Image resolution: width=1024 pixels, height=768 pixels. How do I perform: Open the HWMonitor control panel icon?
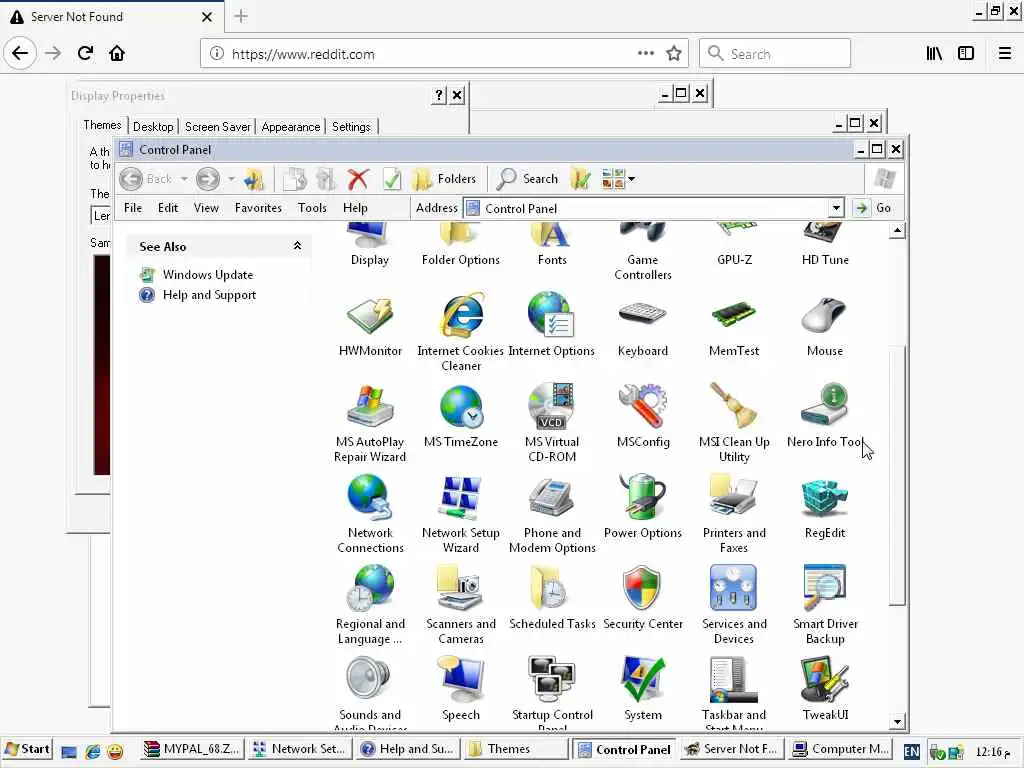[370, 327]
